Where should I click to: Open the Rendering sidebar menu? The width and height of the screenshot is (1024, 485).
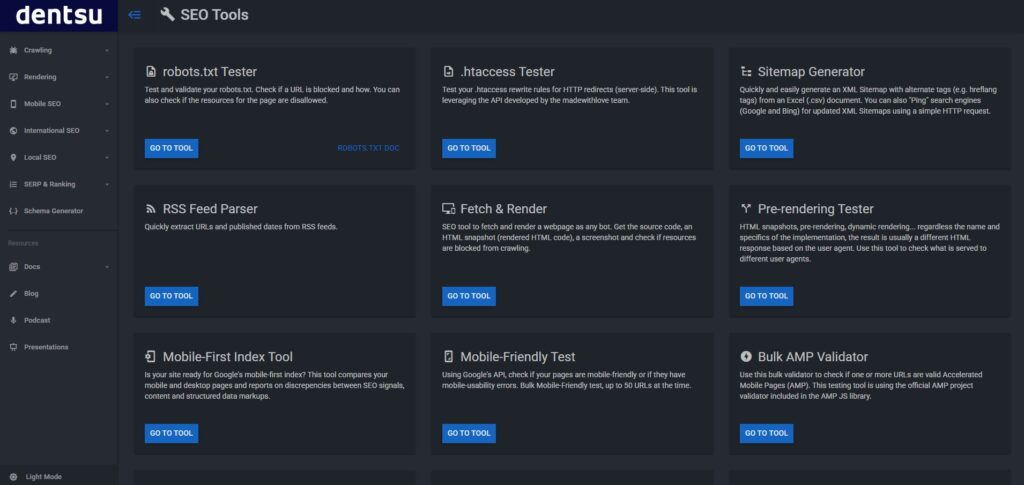click(59, 77)
